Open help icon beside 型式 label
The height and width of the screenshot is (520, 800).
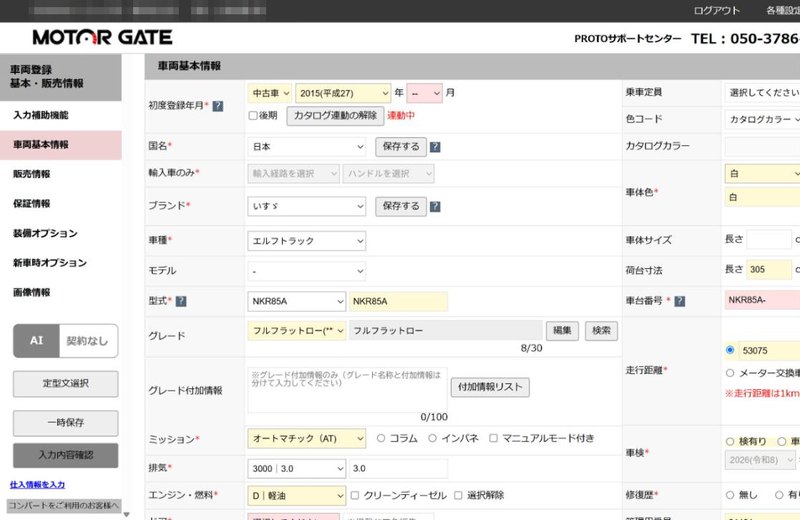coord(181,301)
